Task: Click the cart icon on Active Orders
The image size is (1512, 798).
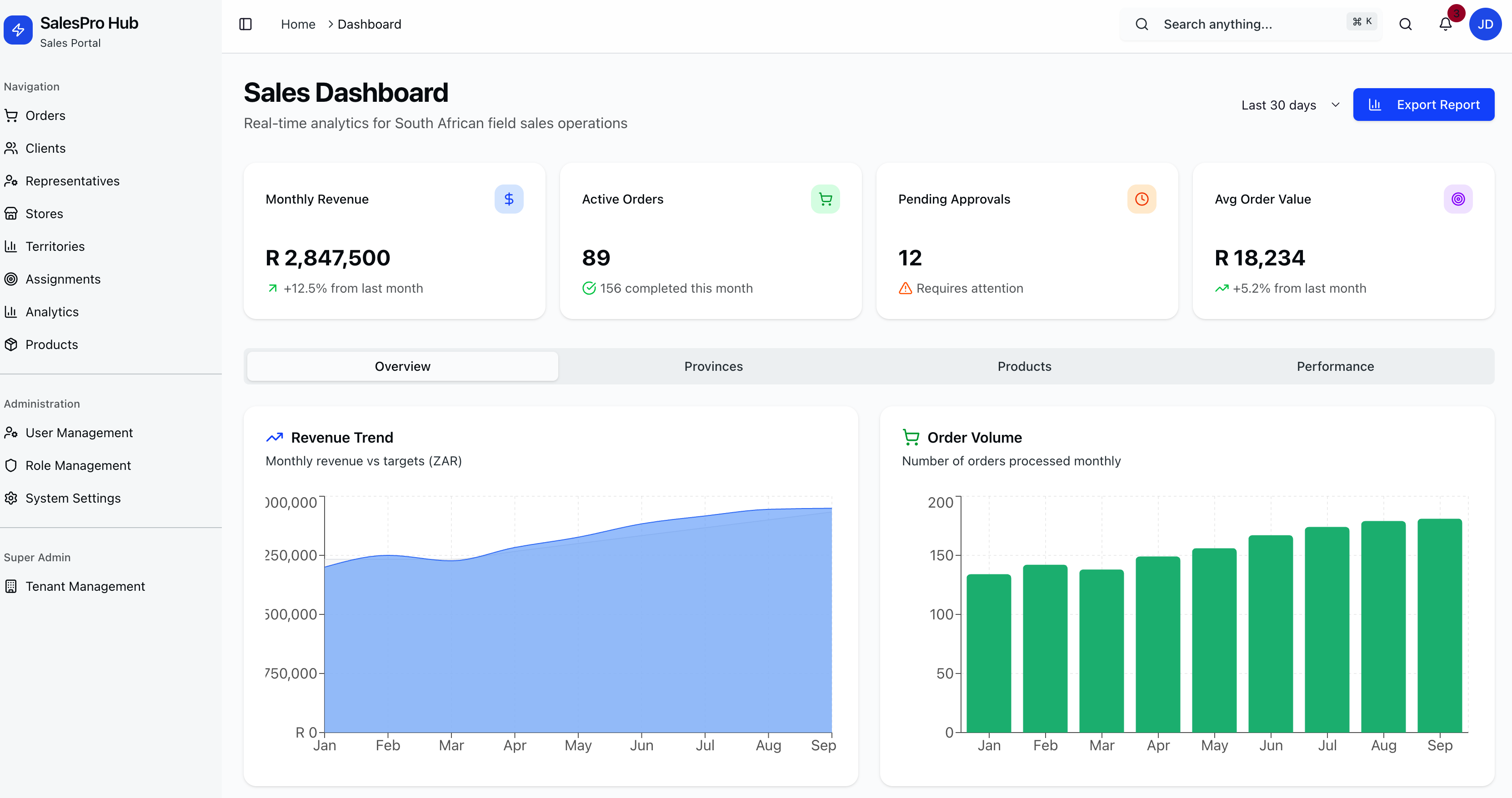Action: tap(825, 199)
